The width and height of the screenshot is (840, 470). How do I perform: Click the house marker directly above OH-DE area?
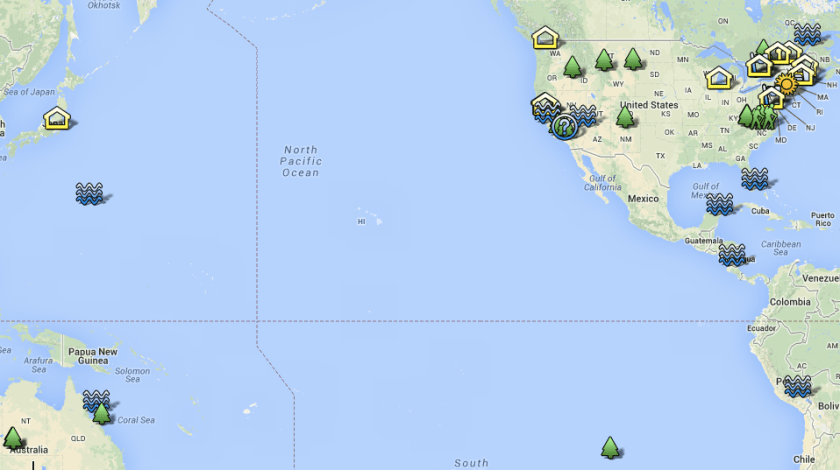pos(772,98)
